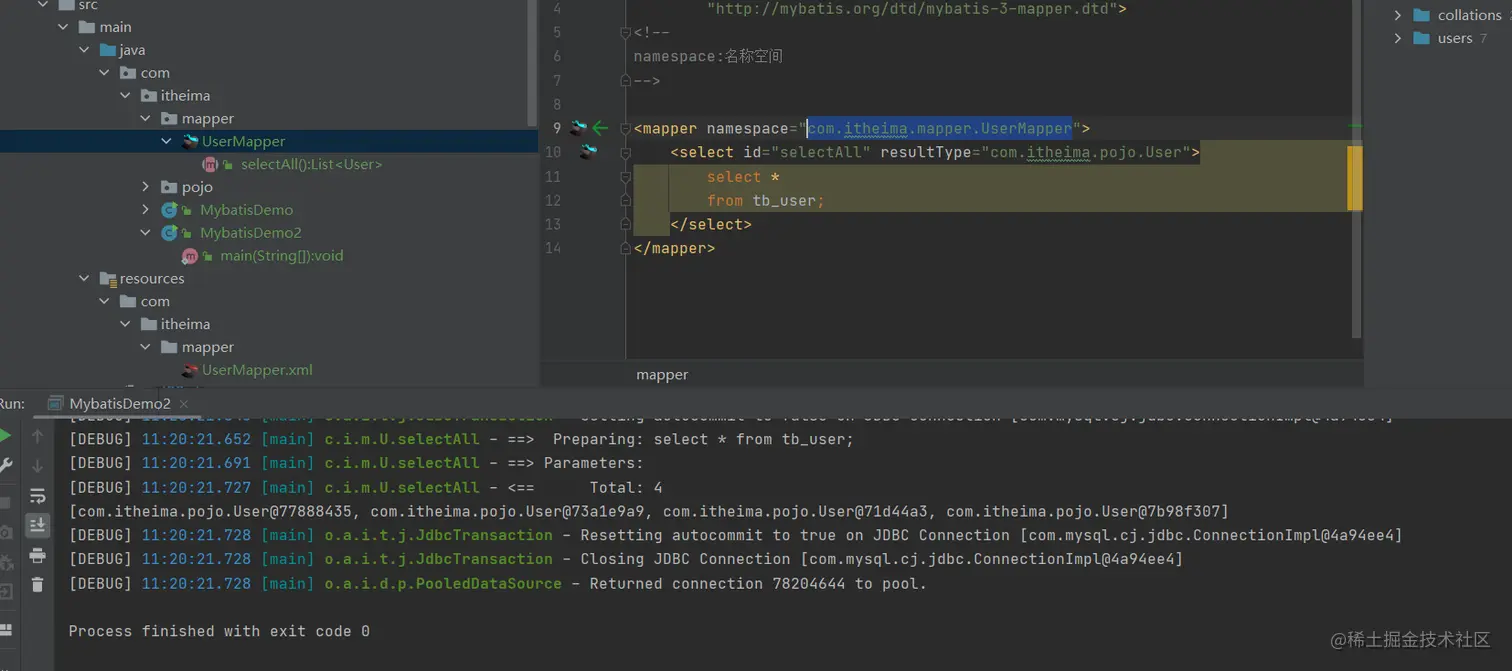The height and width of the screenshot is (671, 1512).
Task: Collapse the src folder chevron
Action: point(43,5)
